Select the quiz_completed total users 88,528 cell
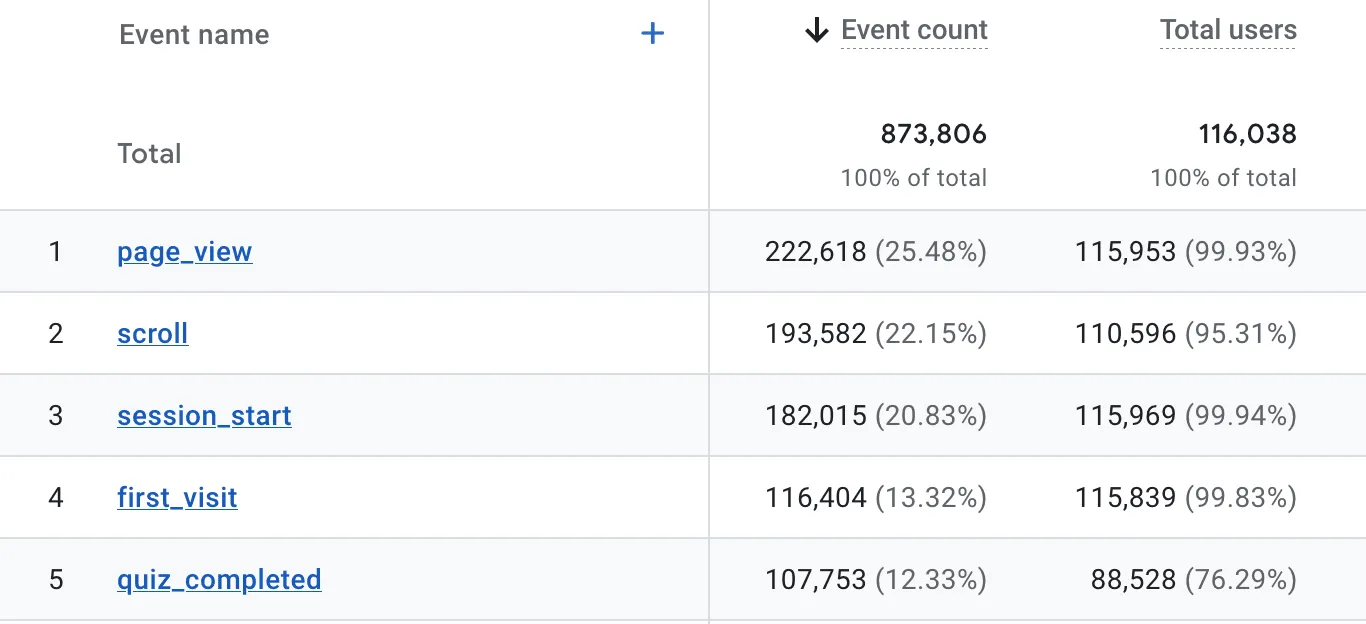1366x624 pixels. pyautogui.click(x=1193, y=580)
